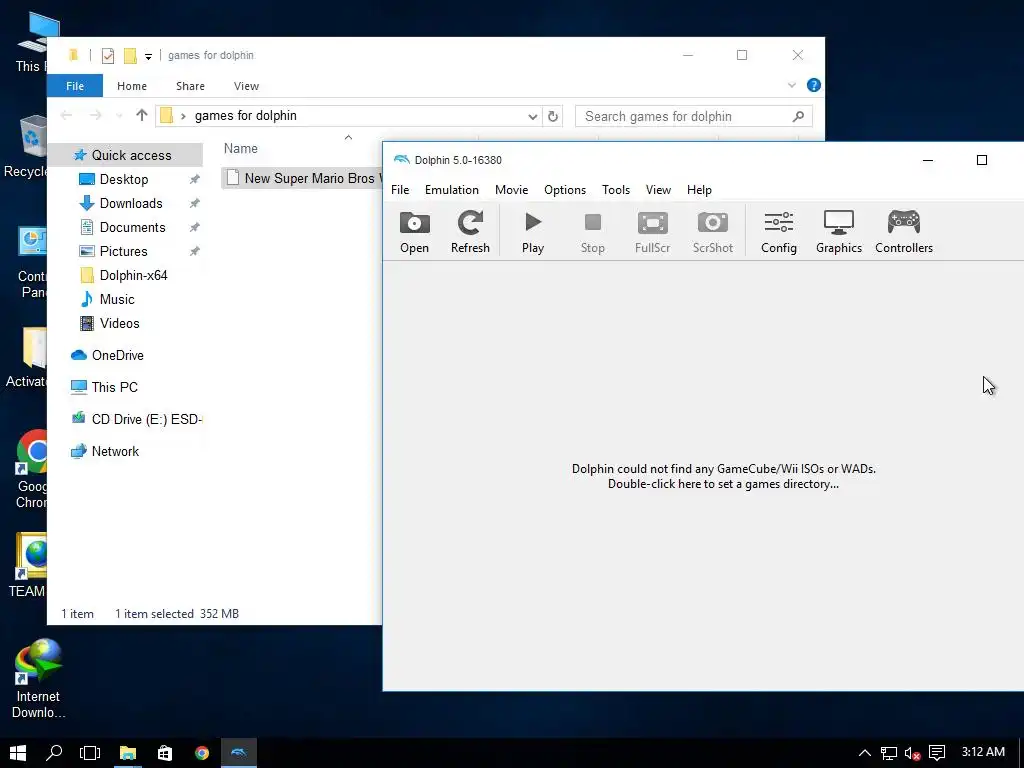Click the Forward arrow in File Explorer
1024x768 pixels.
tap(95, 116)
